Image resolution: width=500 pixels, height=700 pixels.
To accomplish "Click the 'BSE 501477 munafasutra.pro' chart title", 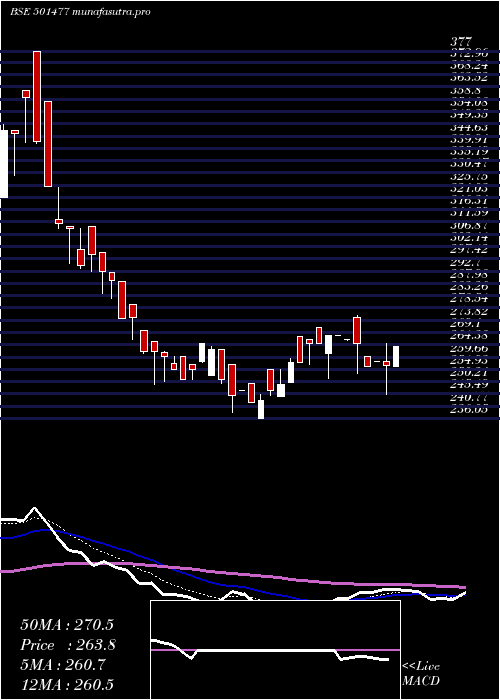I will [80, 12].
